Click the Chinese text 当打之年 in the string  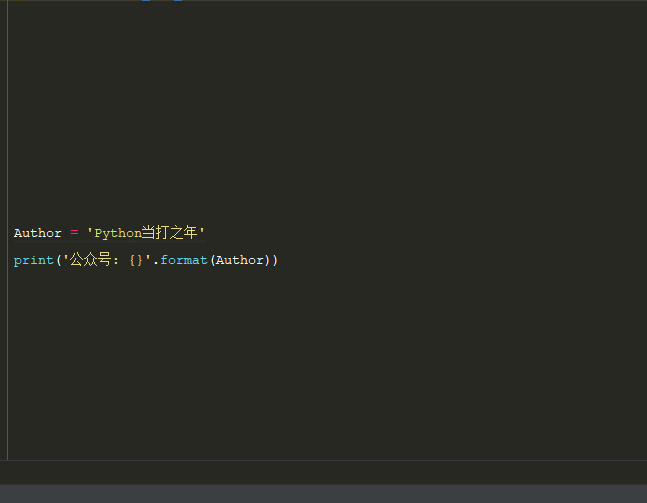169,233
